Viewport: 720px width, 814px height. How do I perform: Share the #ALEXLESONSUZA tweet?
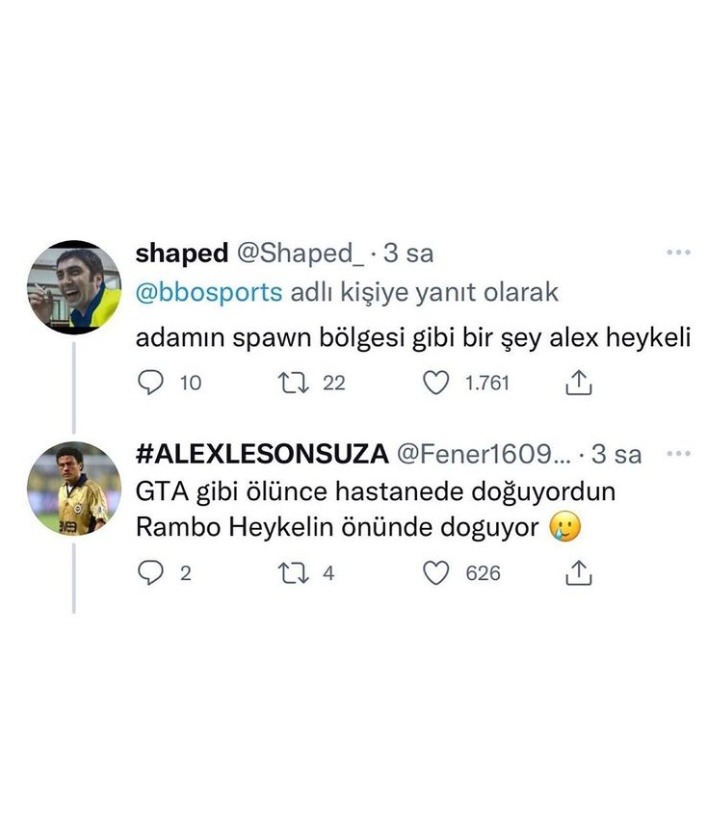[x=578, y=573]
